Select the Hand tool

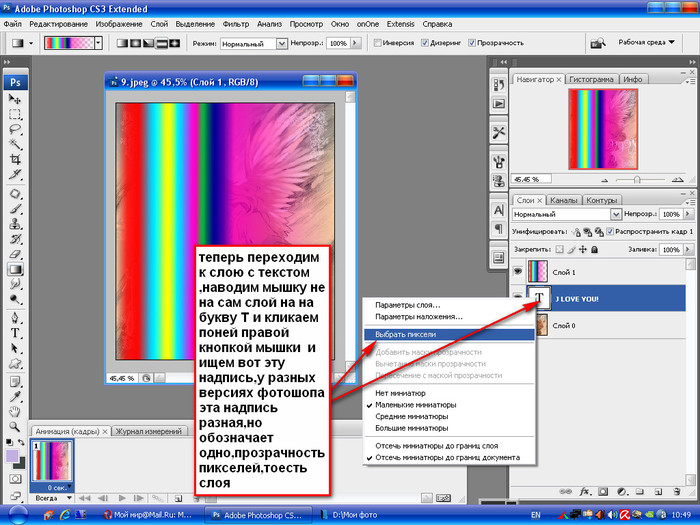tap(15, 412)
